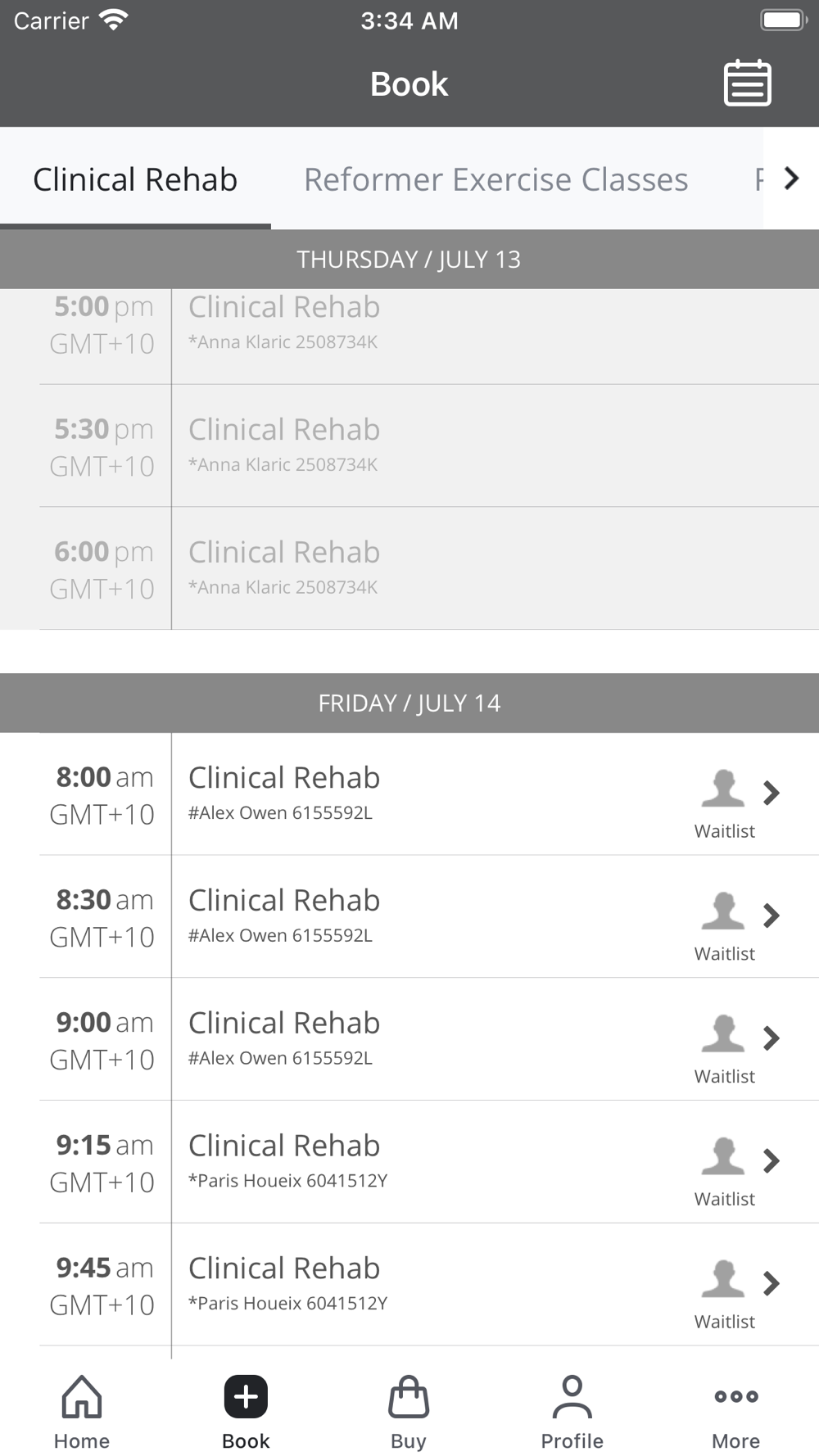Screen dimensions: 819x1456
Task: Select 6:00 pm Clinical Rehab class row
Action: tap(409, 568)
